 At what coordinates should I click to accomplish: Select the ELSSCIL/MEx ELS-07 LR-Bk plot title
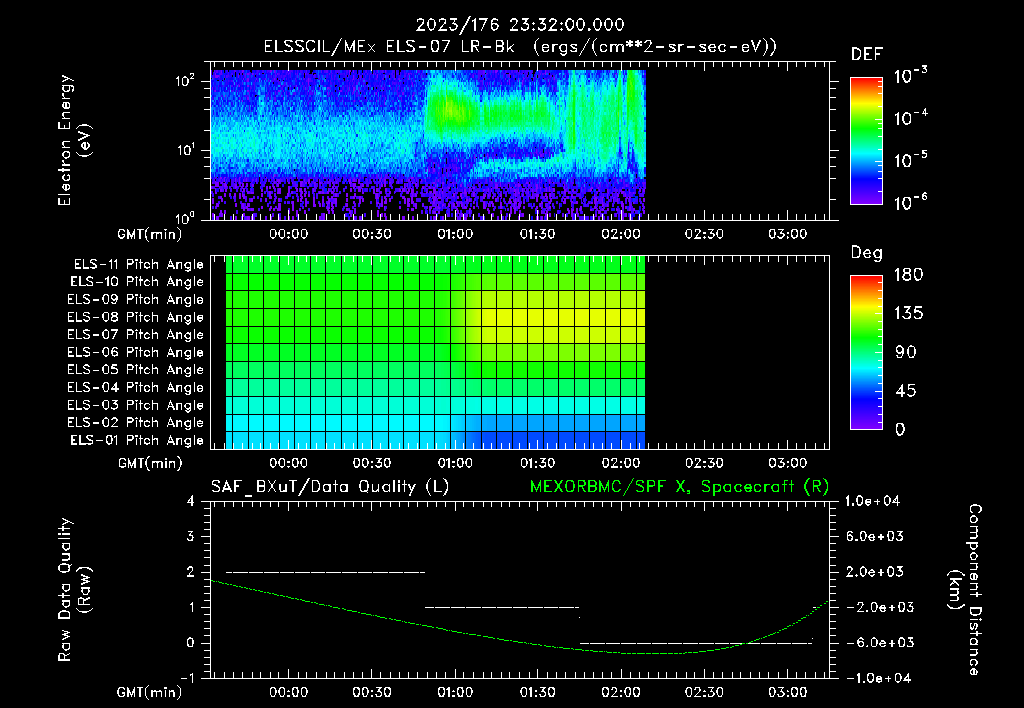tap(520, 47)
